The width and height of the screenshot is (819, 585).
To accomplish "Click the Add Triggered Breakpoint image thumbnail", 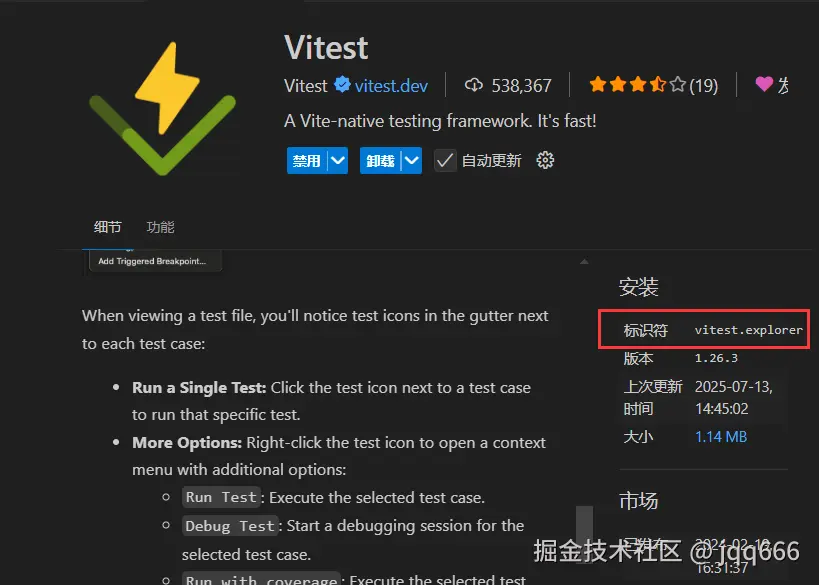I will (153, 261).
